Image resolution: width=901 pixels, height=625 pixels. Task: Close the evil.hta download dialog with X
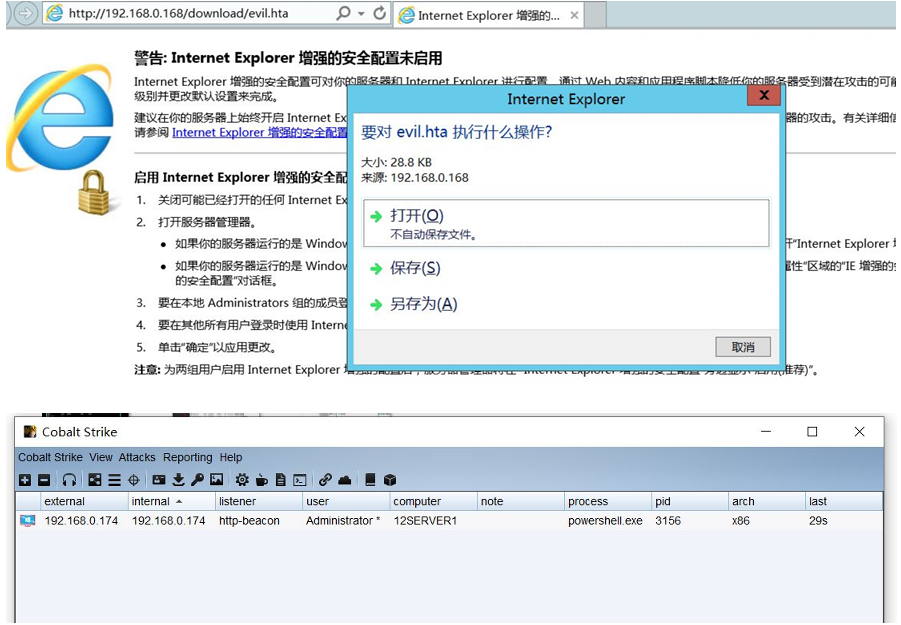[x=764, y=95]
